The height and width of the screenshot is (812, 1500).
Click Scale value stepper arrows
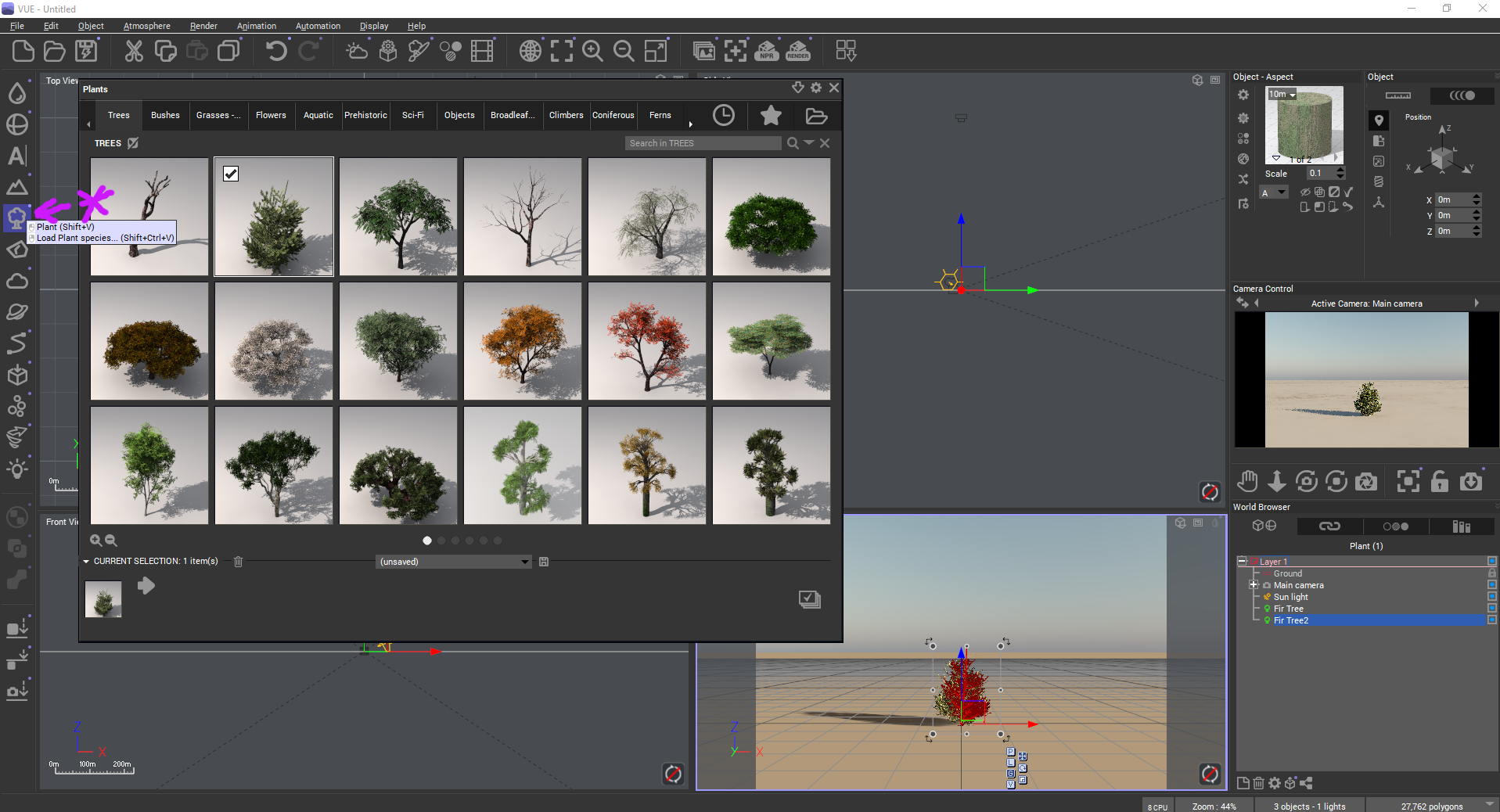(x=1341, y=174)
